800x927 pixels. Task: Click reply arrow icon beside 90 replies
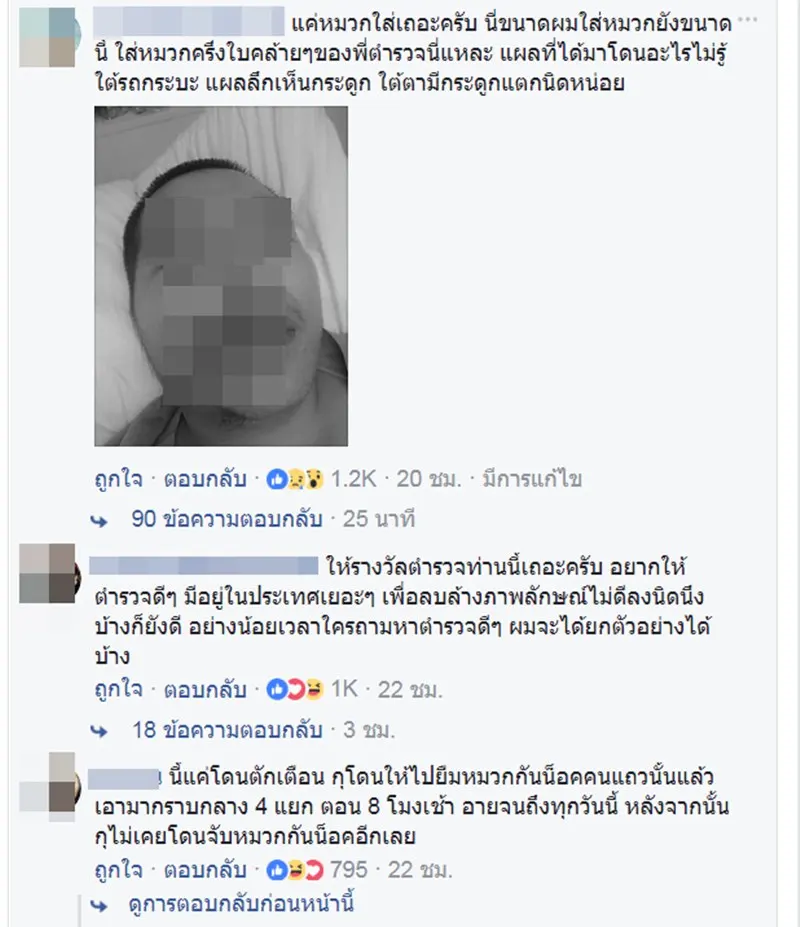(99, 521)
